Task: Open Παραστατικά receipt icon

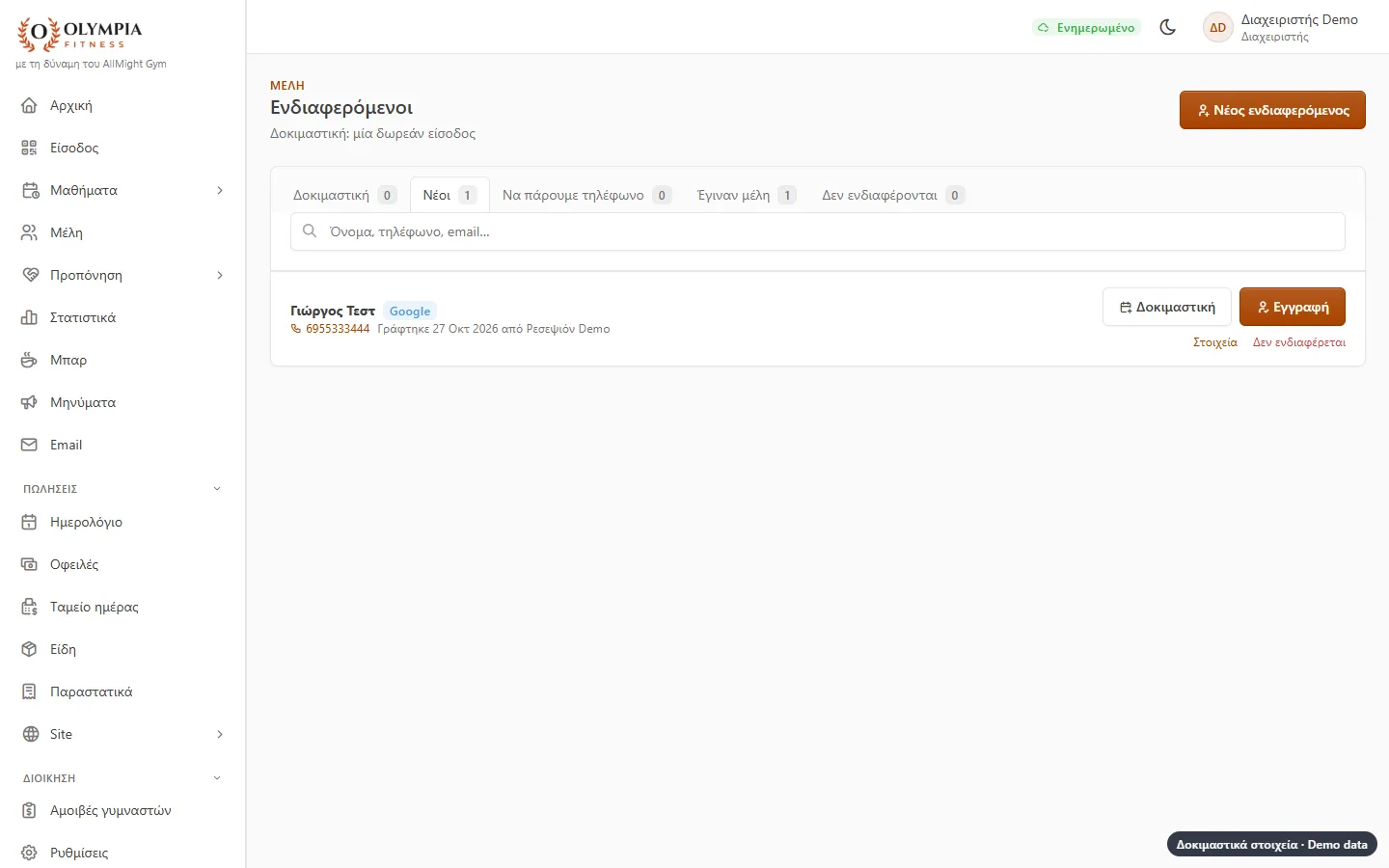Action: (29, 692)
